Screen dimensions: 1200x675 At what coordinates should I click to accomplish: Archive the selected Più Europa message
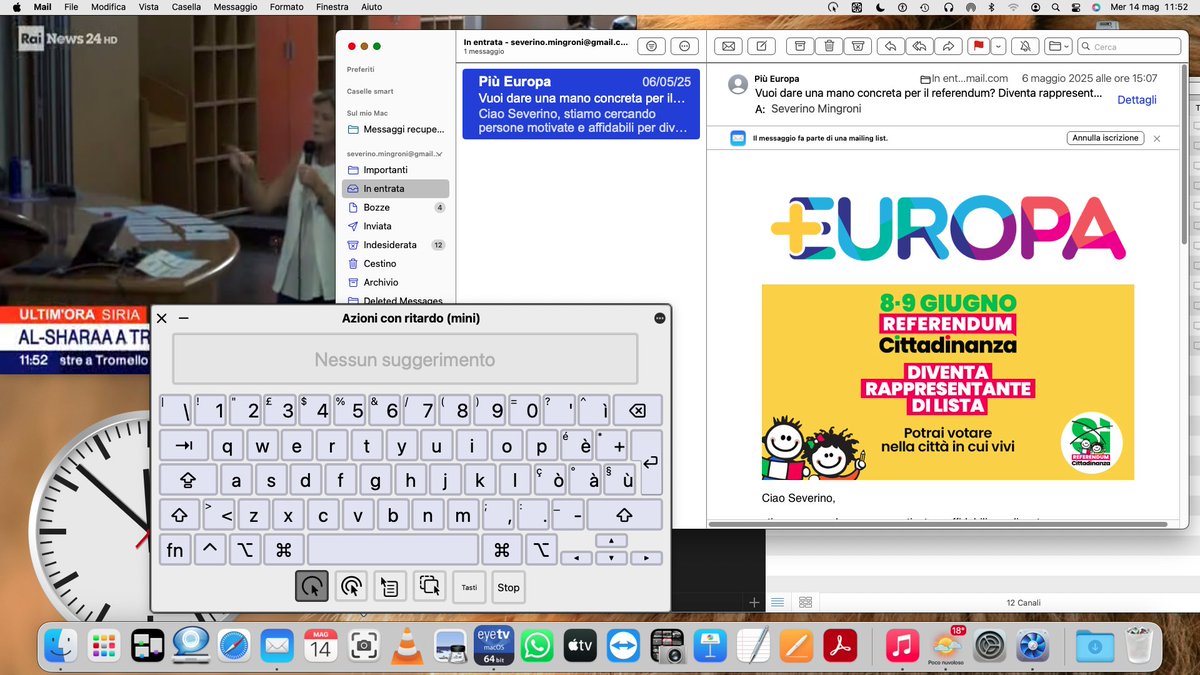click(798, 46)
